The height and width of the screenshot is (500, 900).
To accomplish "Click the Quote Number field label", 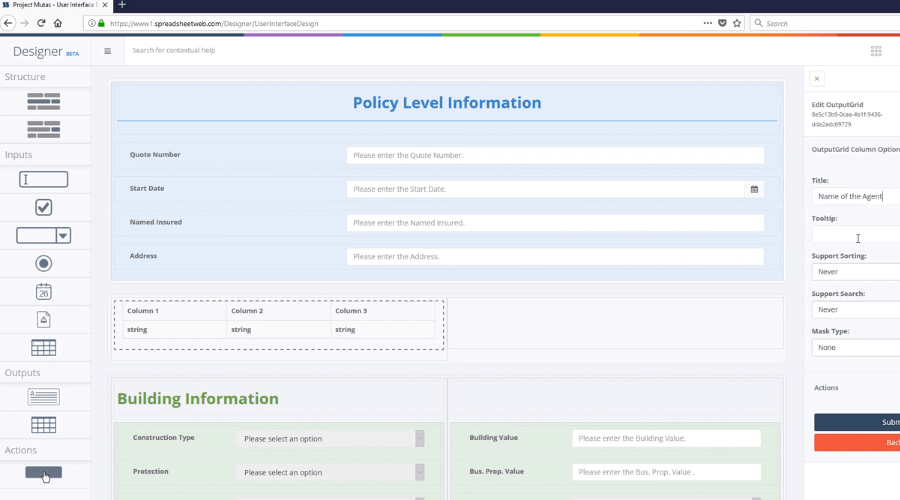I will tap(155, 154).
